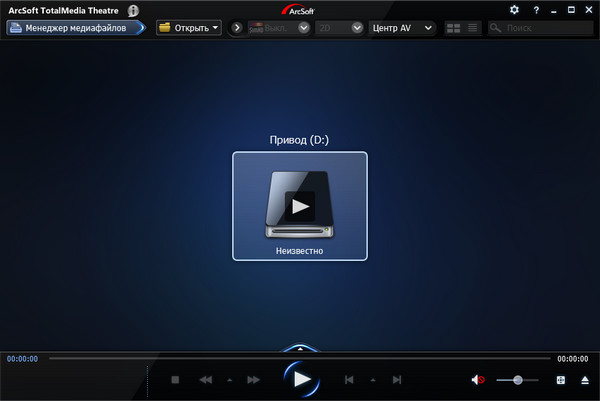Switch to list view
The height and width of the screenshot is (401, 600).
pyautogui.click(x=472, y=28)
